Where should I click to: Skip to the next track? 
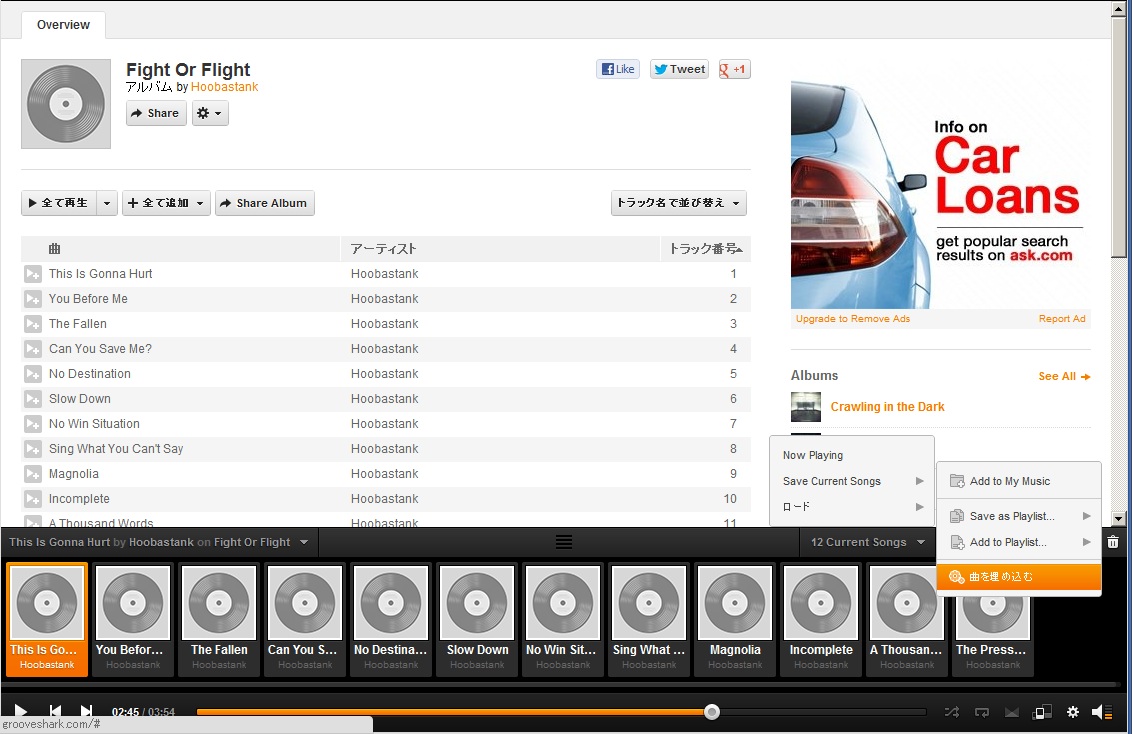coord(86,712)
